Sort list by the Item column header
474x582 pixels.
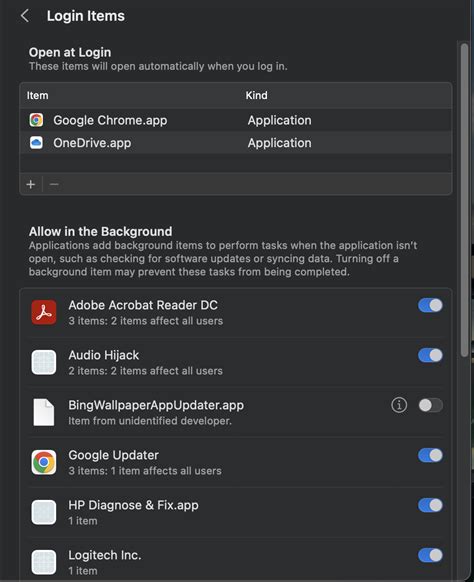pos(37,95)
